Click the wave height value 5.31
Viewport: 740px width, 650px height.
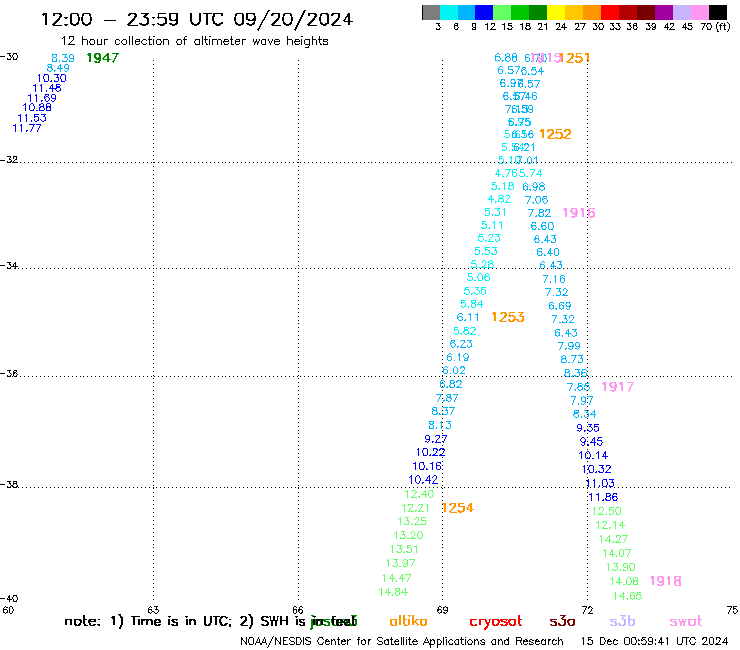[496, 212]
